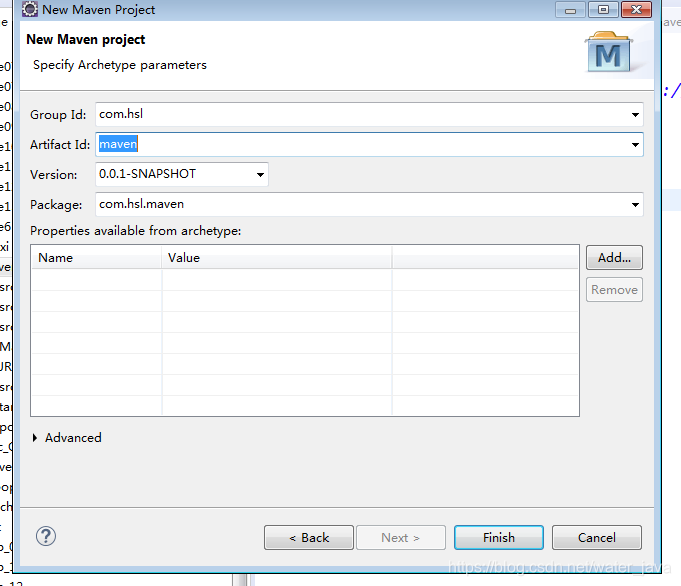The width and height of the screenshot is (681, 586).
Task: Click the Version combo text 0.0.1-SNAPSHOT
Action: point(147,174)
